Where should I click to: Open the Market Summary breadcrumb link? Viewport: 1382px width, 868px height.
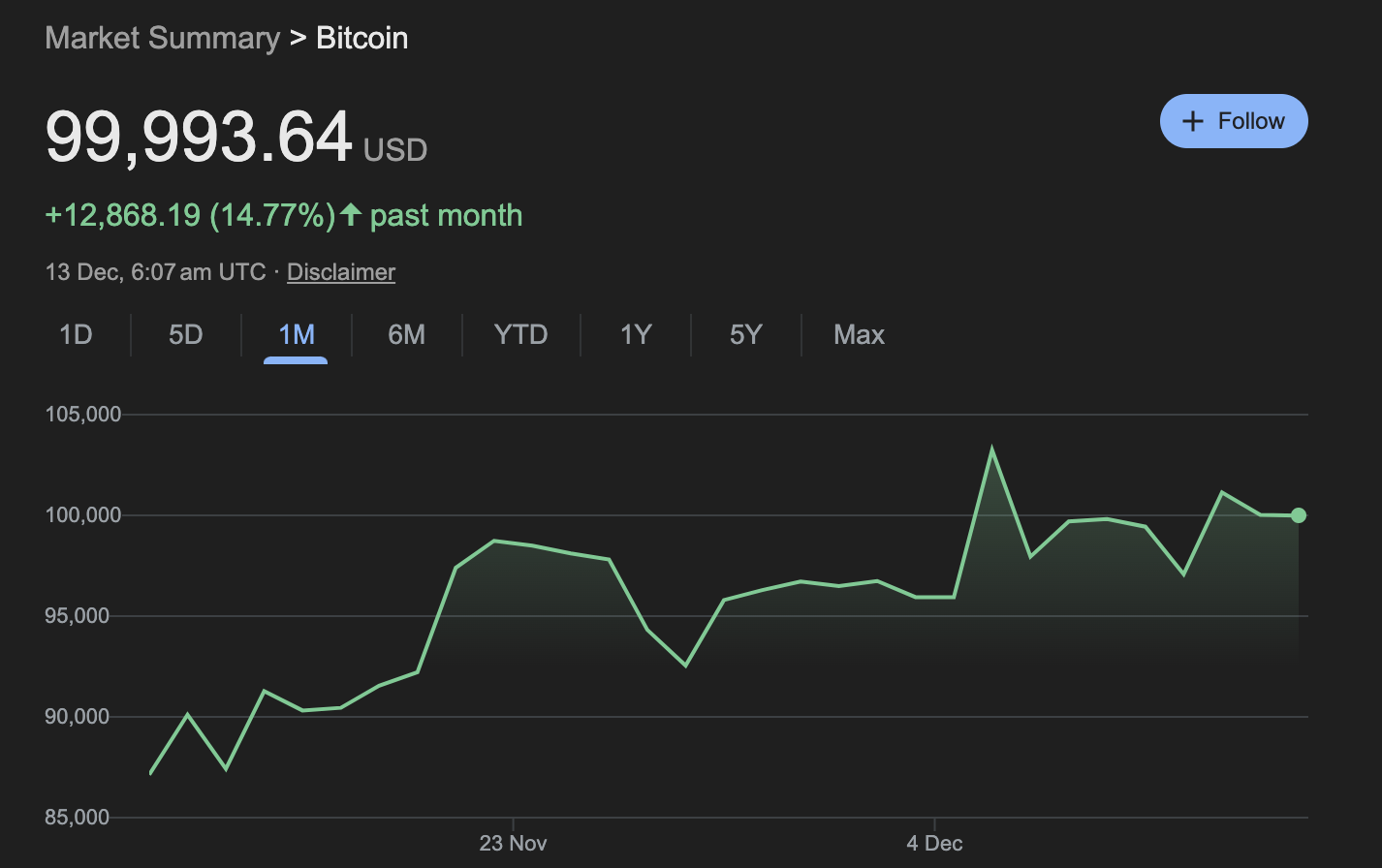coord(163,38)
